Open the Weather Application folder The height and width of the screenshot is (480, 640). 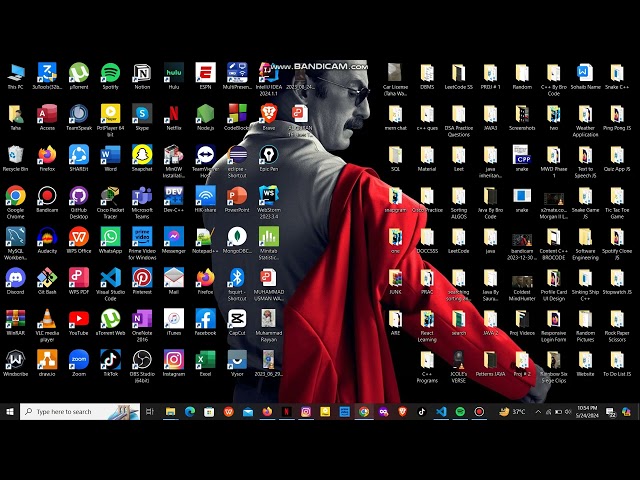point(585,114)
